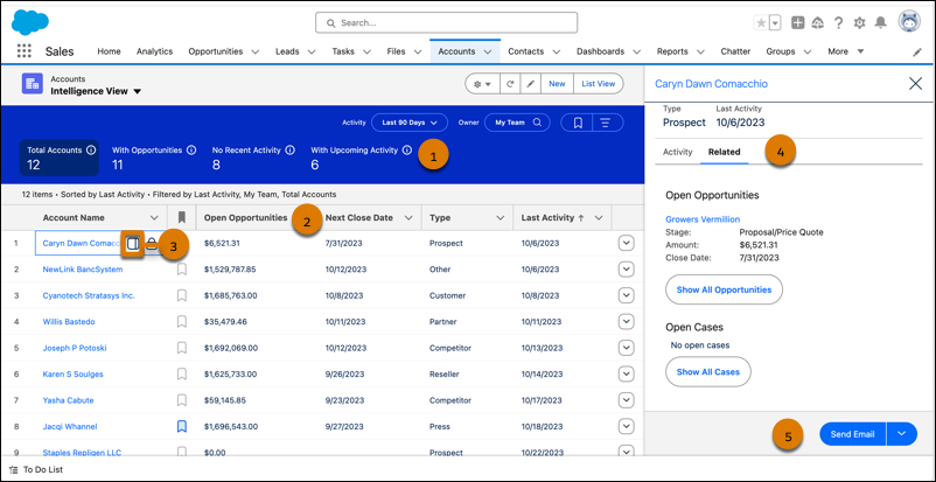
Task: Click the Help question mark icon
Action: pyautogui.click(x=838, y=23)
